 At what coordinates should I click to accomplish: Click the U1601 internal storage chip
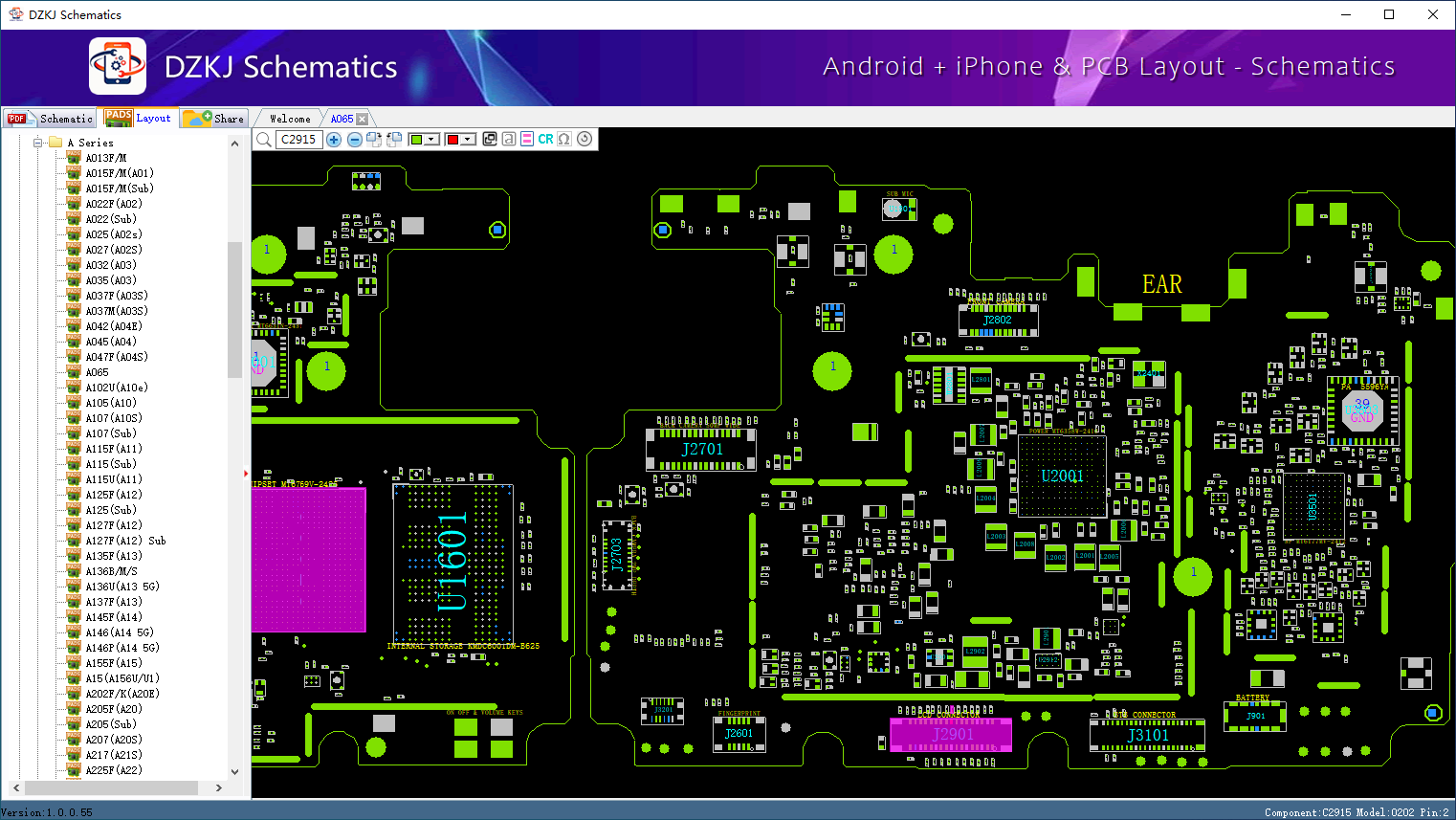pos(452,563)
